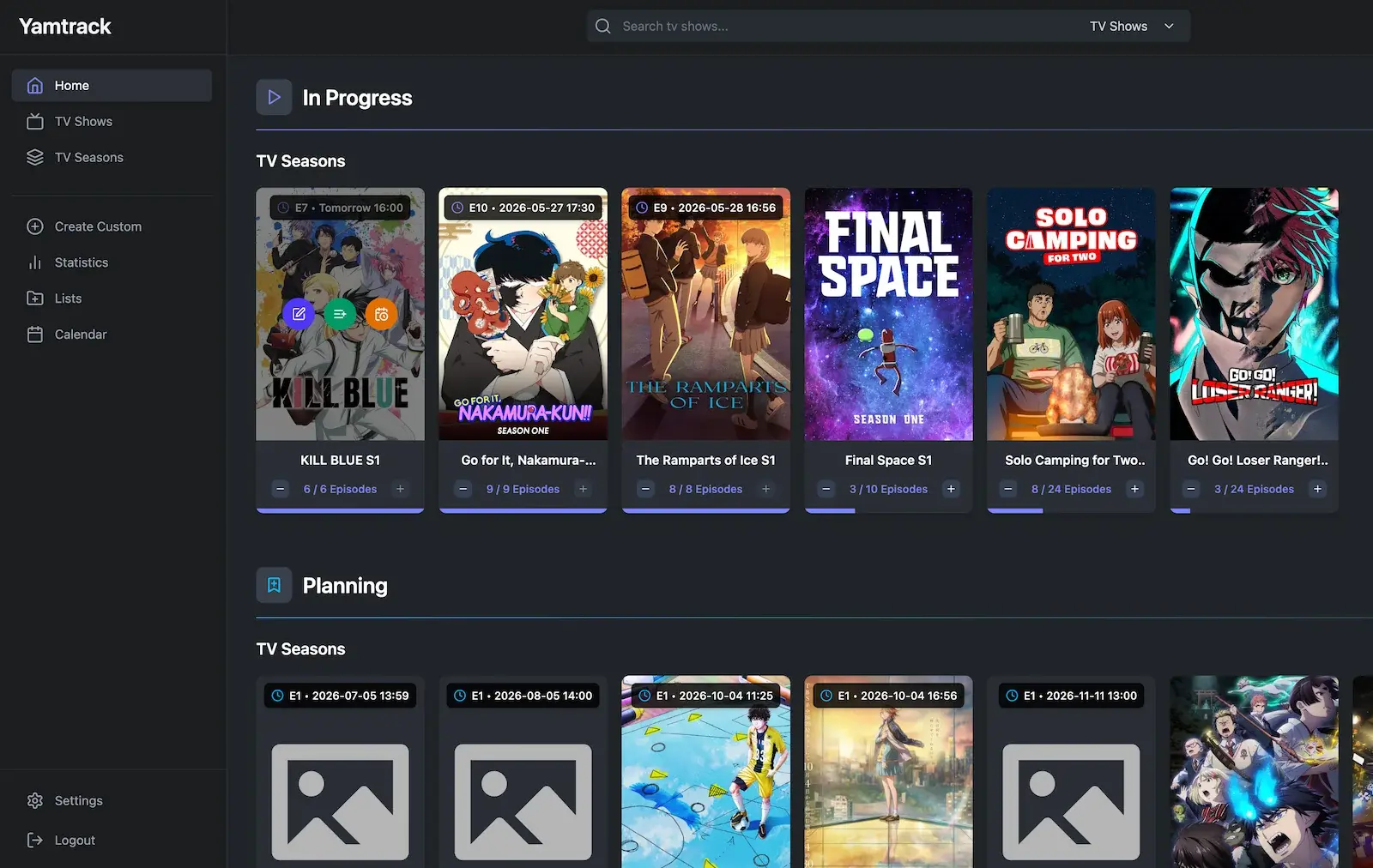Open TV Seasons from the sidebar
The image size is (1373, 868).
coord(112,158)
